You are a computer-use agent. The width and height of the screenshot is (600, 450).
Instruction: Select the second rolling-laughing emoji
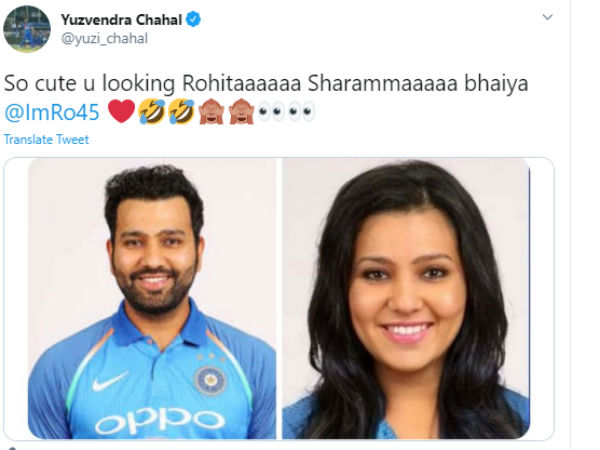(181, 111)
